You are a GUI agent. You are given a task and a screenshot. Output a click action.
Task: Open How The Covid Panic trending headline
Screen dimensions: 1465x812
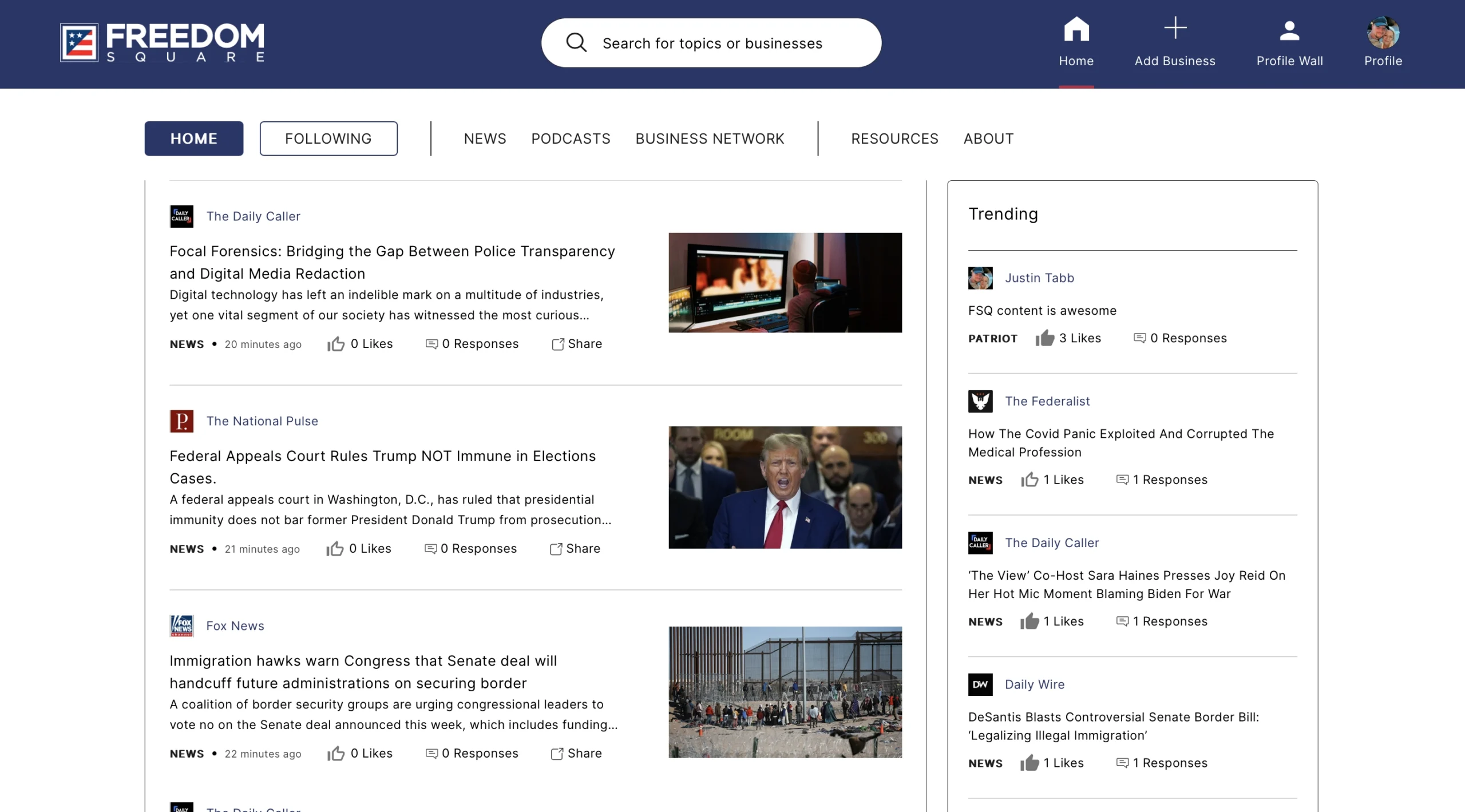point(1121,443)
